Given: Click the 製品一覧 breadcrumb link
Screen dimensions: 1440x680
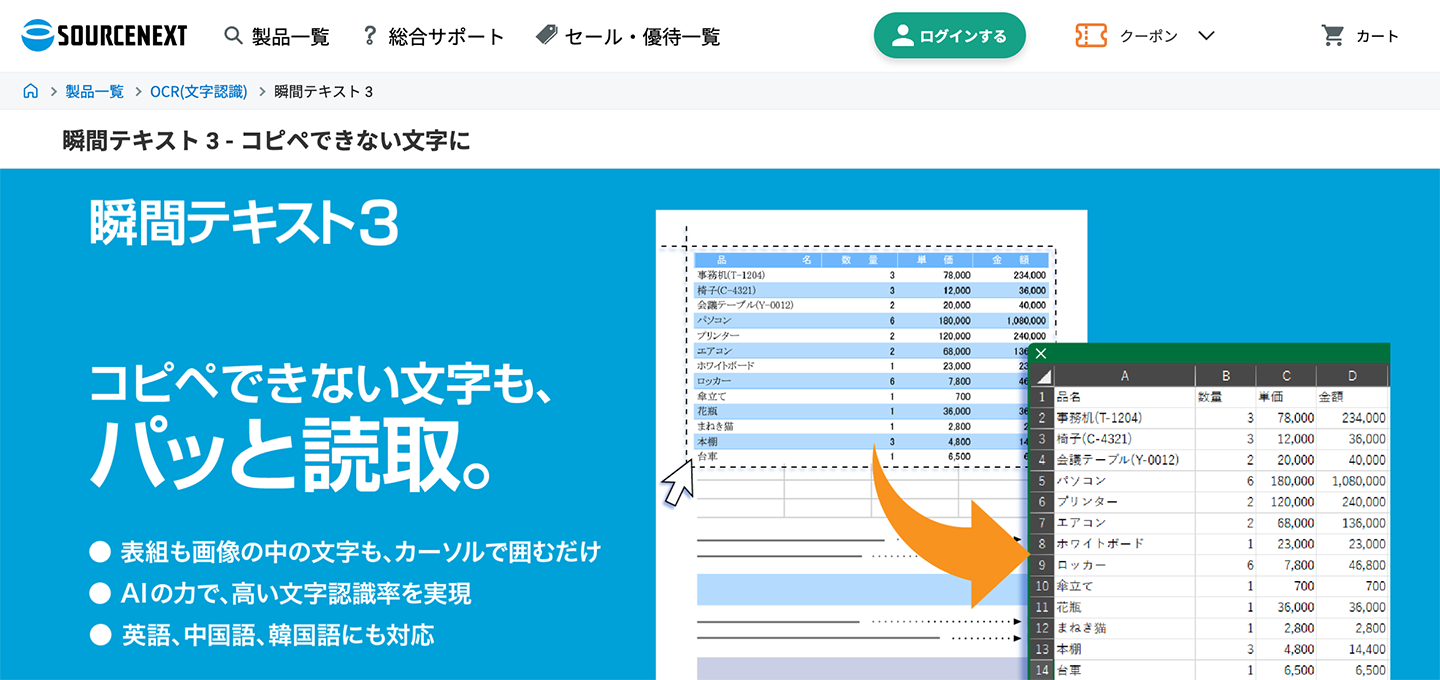Looking at the screenshot, I should (94, 90).
